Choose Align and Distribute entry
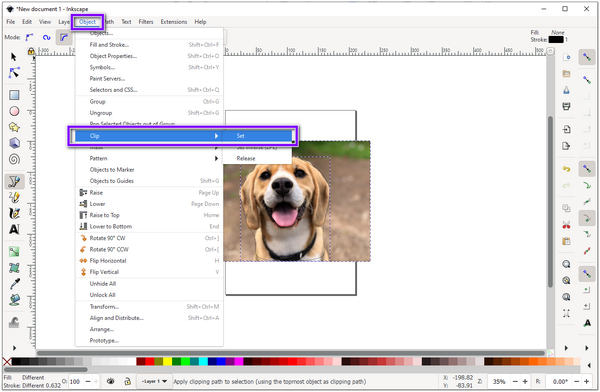 [149, 318]
